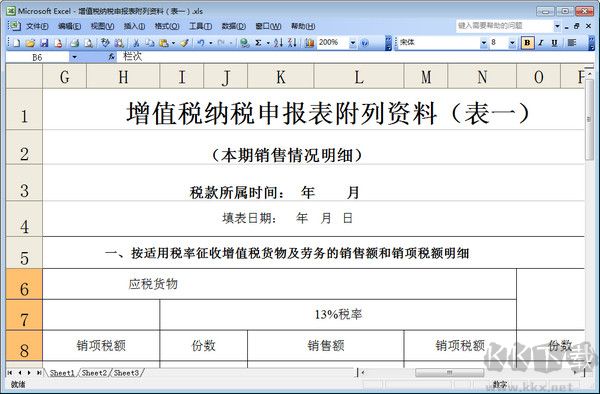The height and width of the screenshot is (394, 600).
Task: Print the sheet with the printer icon
Action: tap(74, 43)
